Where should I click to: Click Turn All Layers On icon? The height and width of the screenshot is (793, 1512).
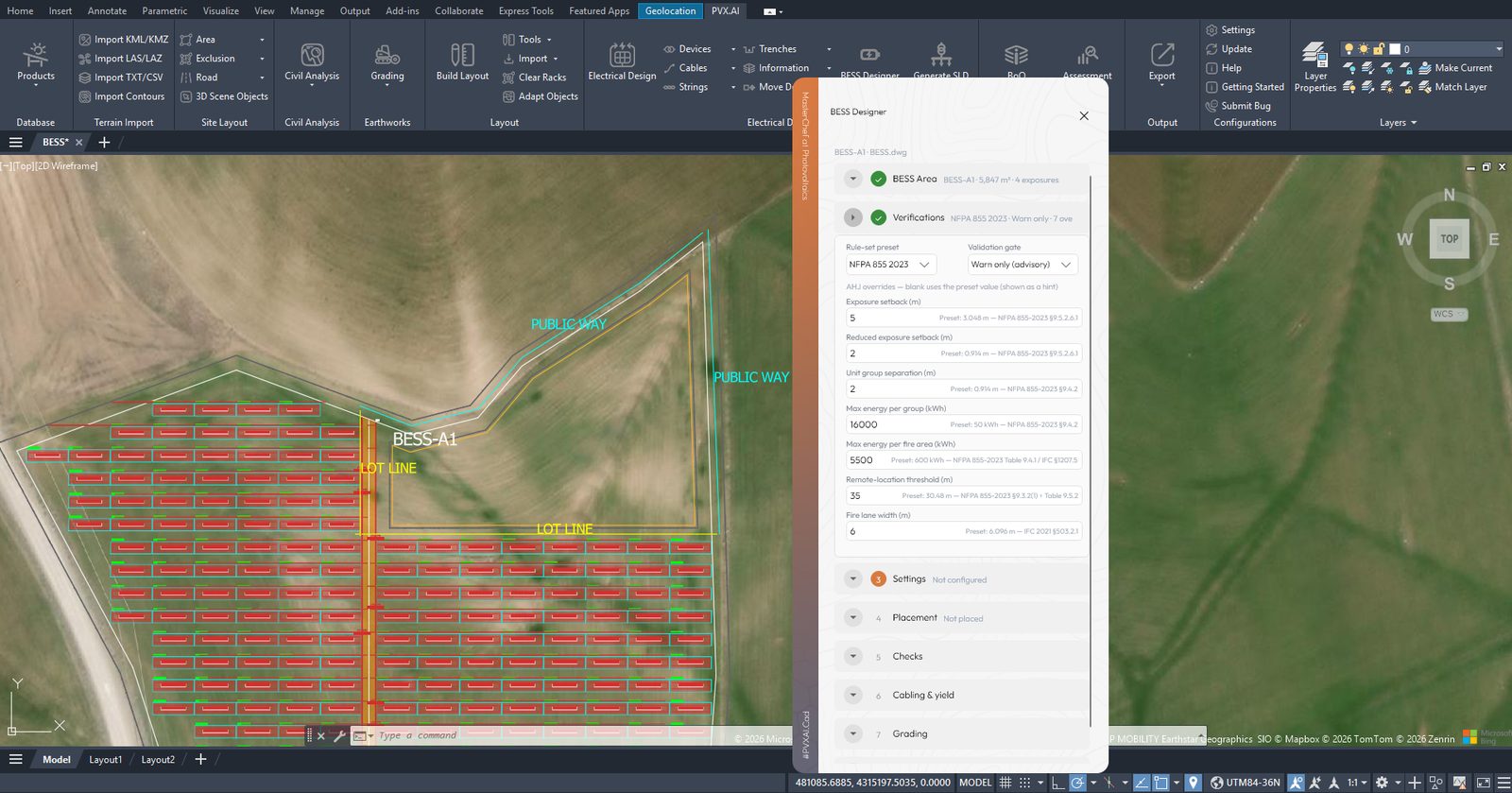[1349, 87]
